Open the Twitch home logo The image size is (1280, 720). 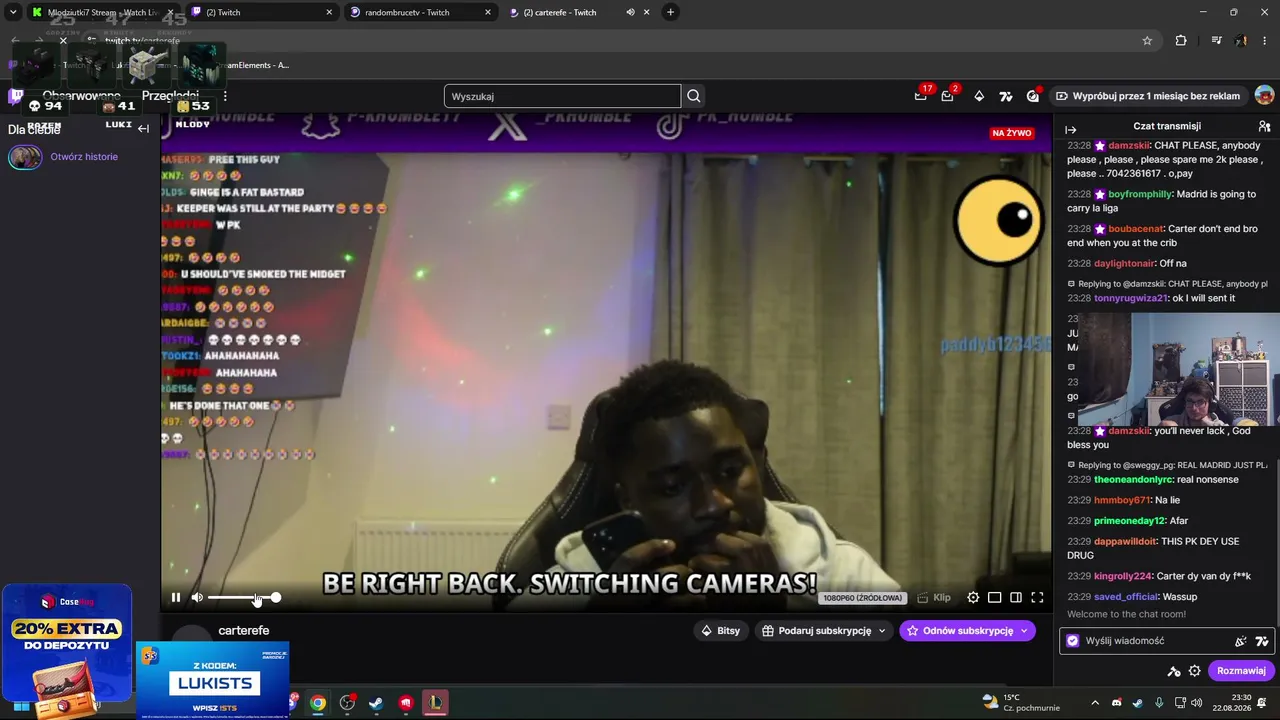(16, 96)
